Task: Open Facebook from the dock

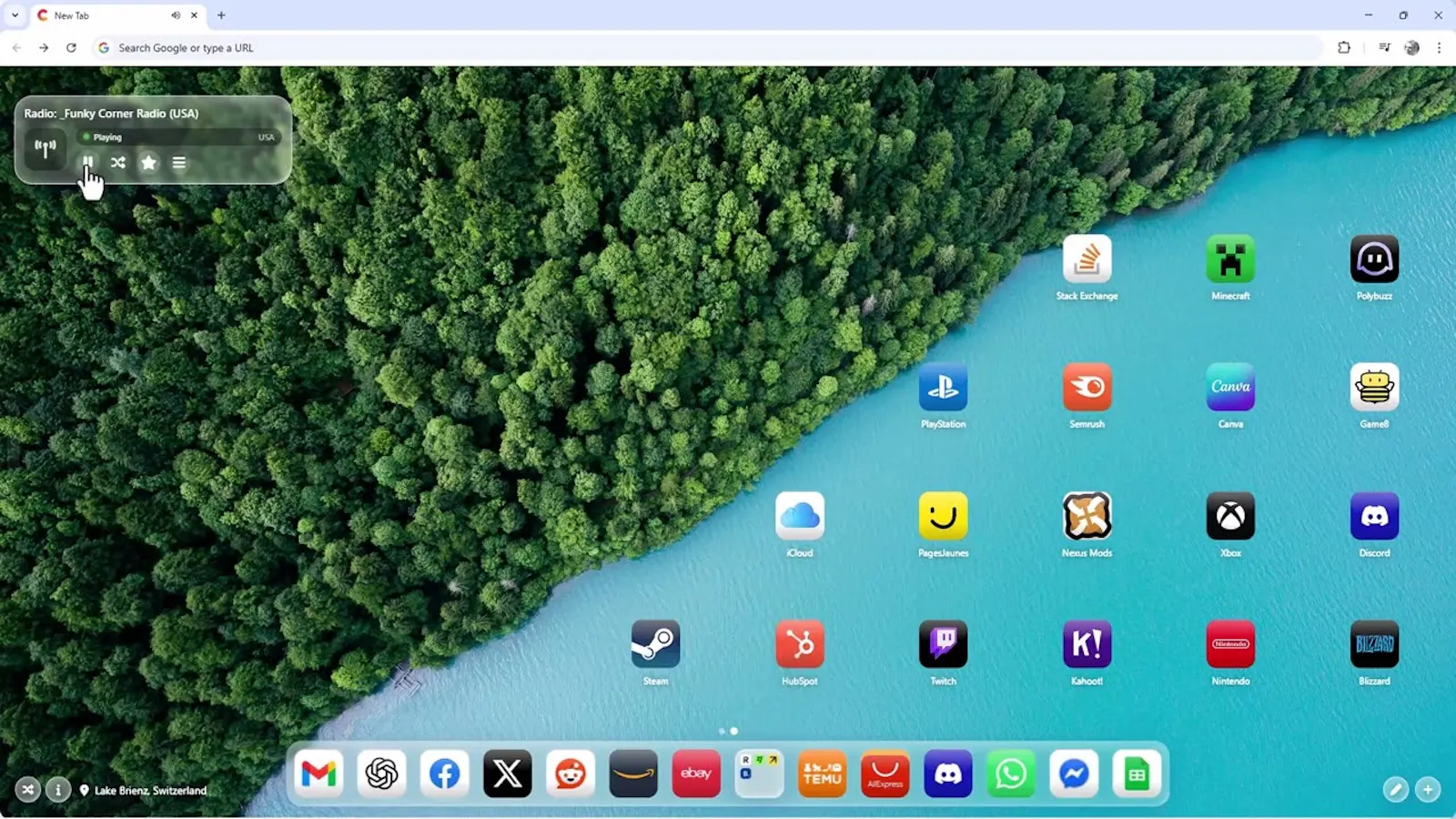Action: 444,773
